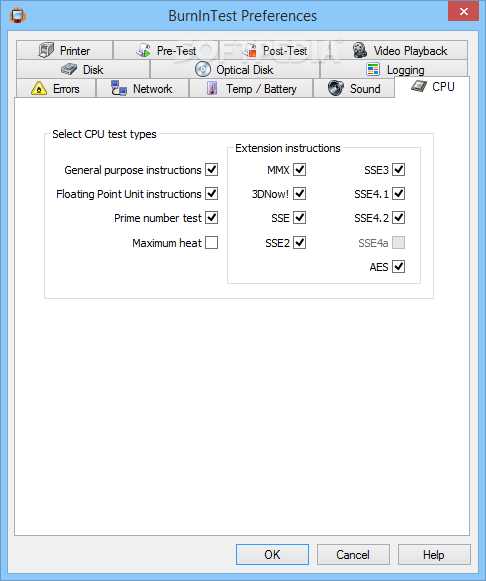Uncheck the SSE checkbox
Screen dimensions: 486x581
click(x=299, y=218)
